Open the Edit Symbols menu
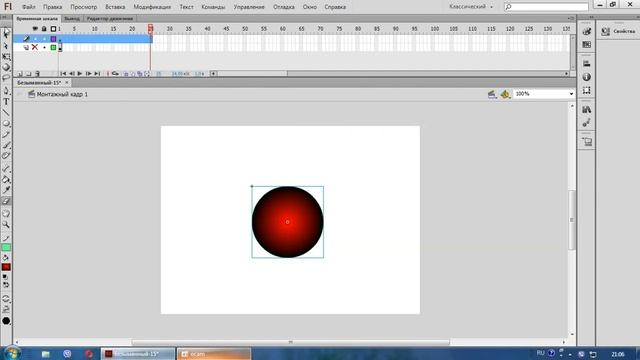Image resolution: width=640 pixels, height=360 pixels. pos(505,94)
